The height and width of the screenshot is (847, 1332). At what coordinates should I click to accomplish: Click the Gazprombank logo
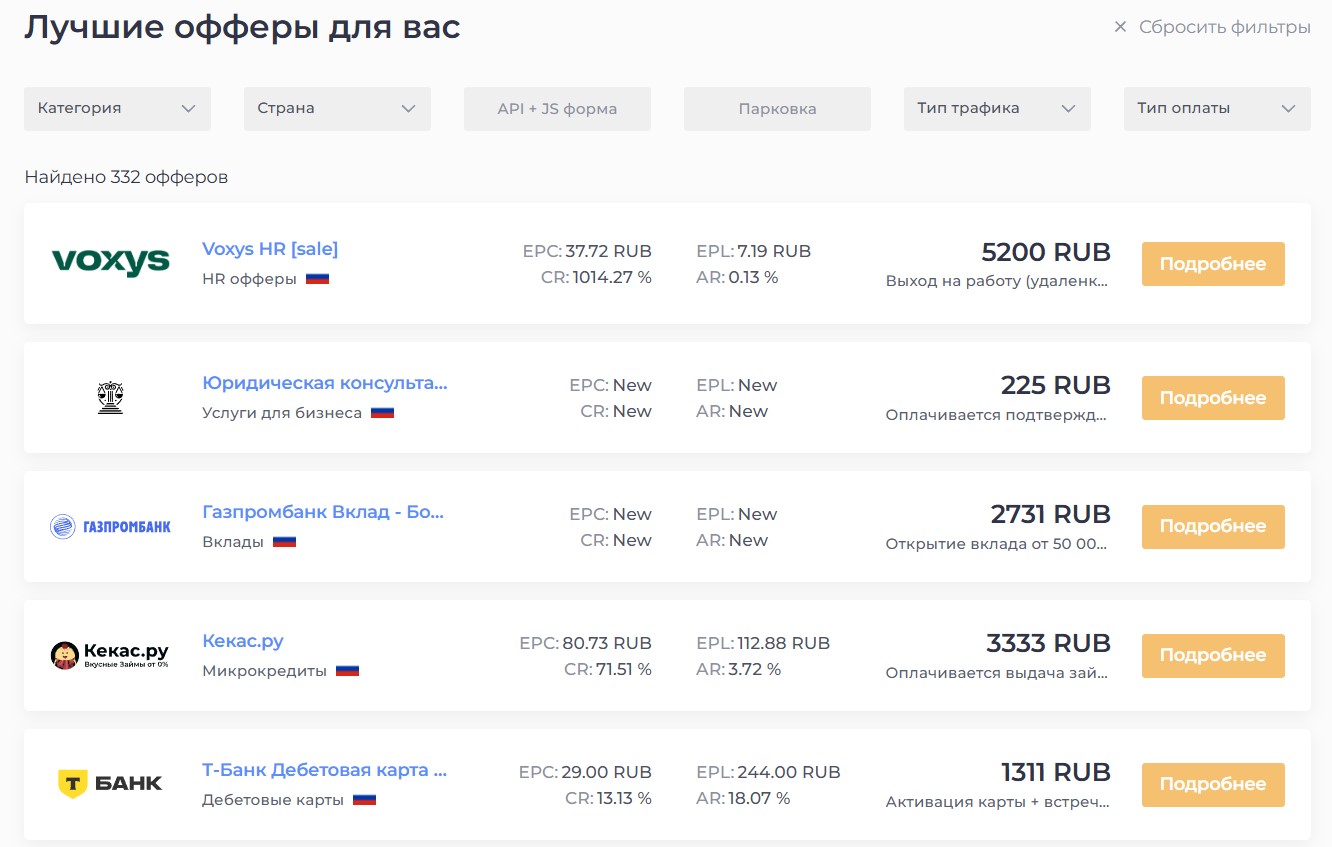(110, 526)
